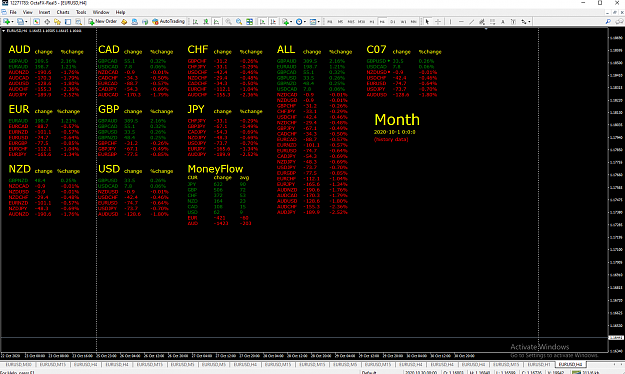Switch chart to Bar Chart mode
This screenshot has width=625, height=374.
(x=195, y=22)
